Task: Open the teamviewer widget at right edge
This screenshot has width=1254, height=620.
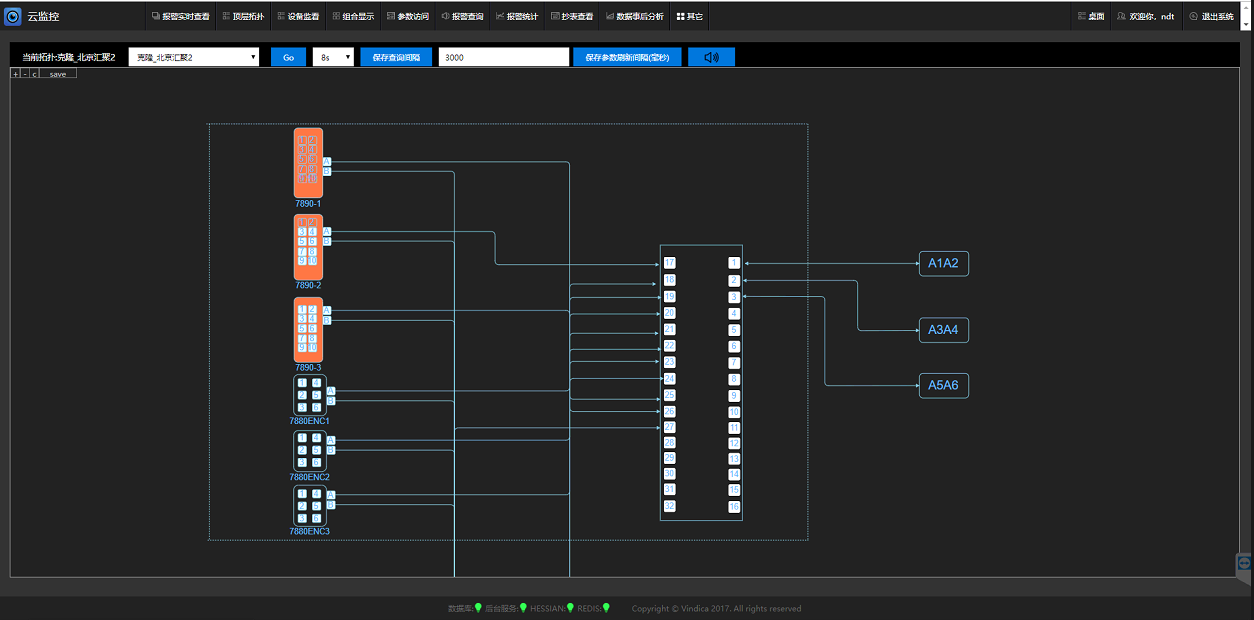Action: pyautogui.click(x=1245, y=565)
